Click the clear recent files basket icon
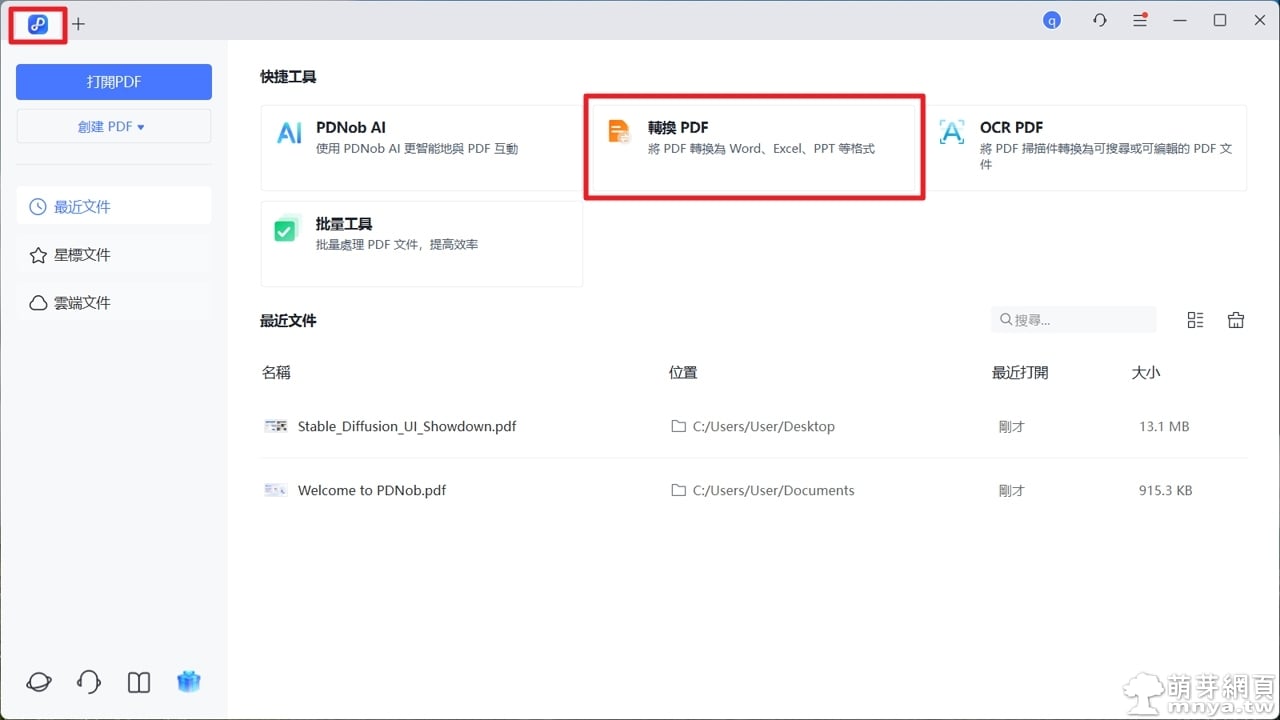Image resolution: width=1280 pixels, height=720 pixels. pyautogui.click(x=1236, y=320)
